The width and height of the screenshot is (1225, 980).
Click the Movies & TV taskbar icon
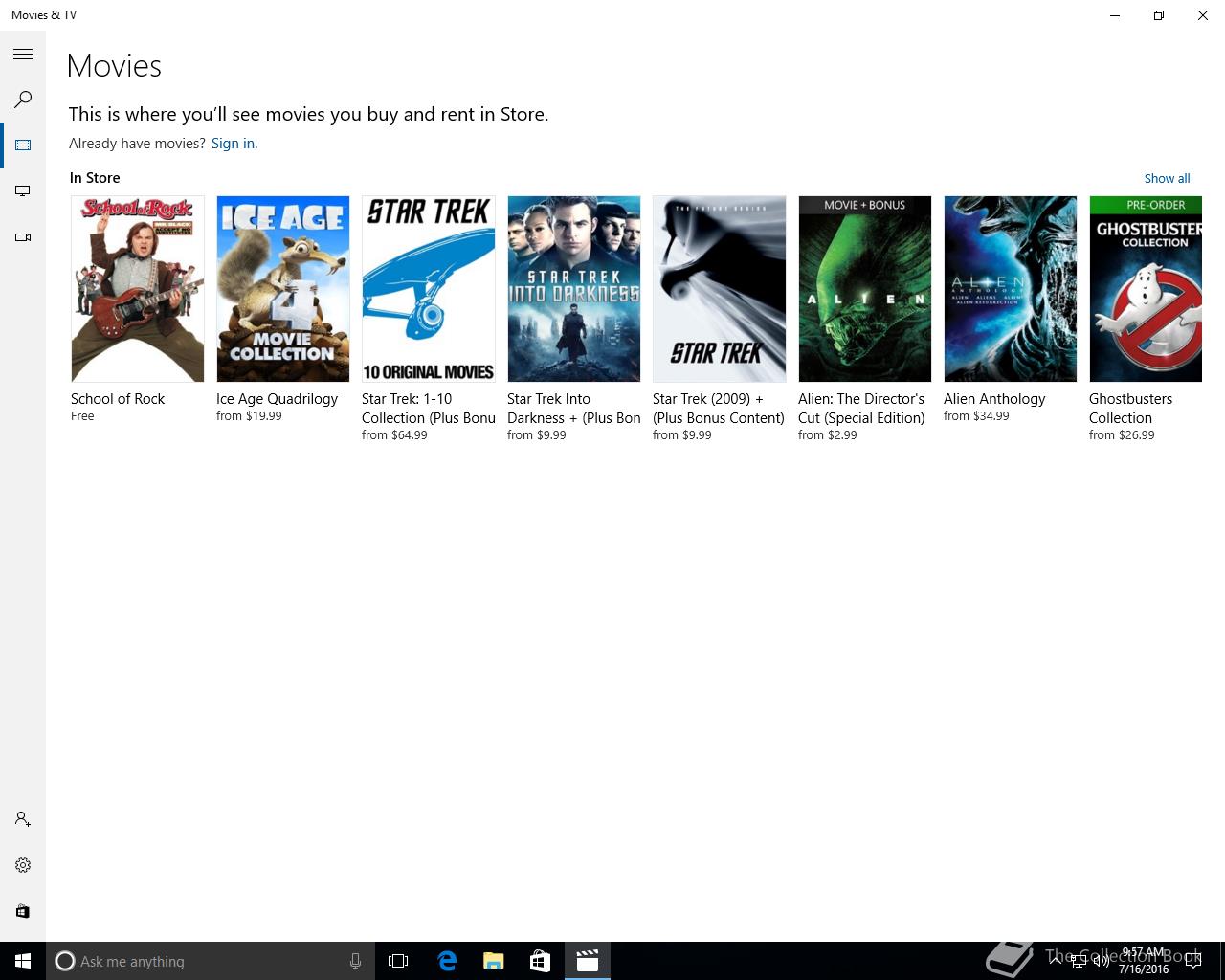(587, 961)
